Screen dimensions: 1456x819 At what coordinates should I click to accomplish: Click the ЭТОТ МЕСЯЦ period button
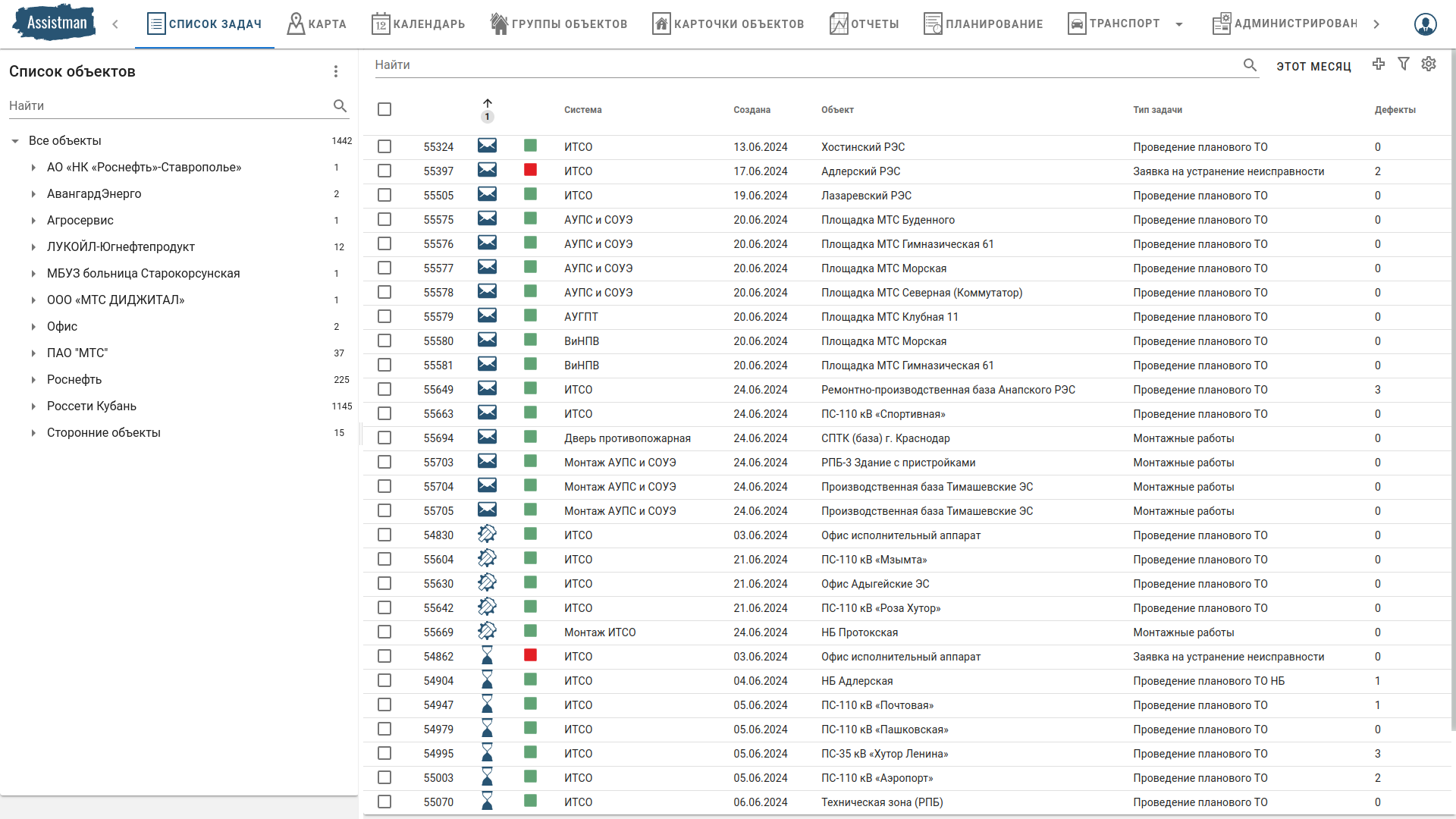pyautogui.click(x=1313, y=67)
